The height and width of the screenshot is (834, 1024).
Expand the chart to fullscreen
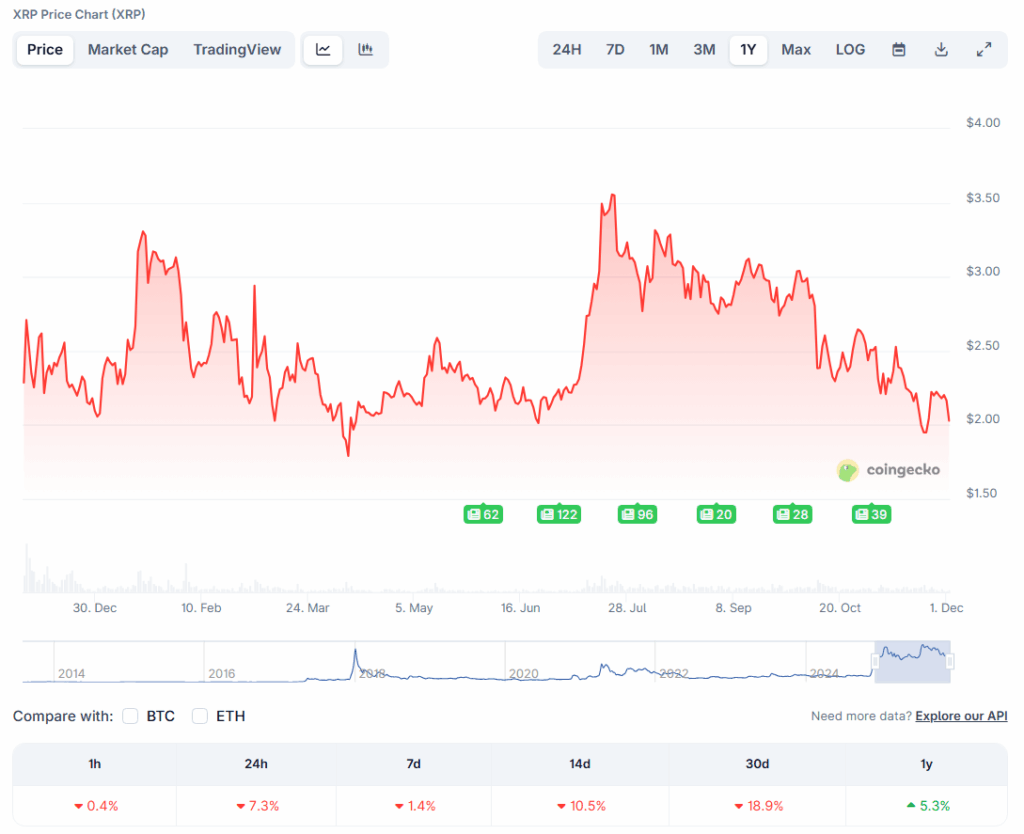(983, 49)
